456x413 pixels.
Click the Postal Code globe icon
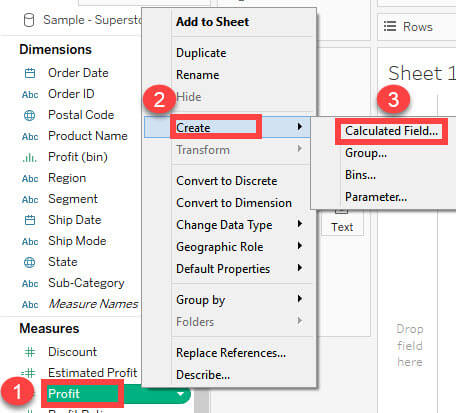coord(30,115)
